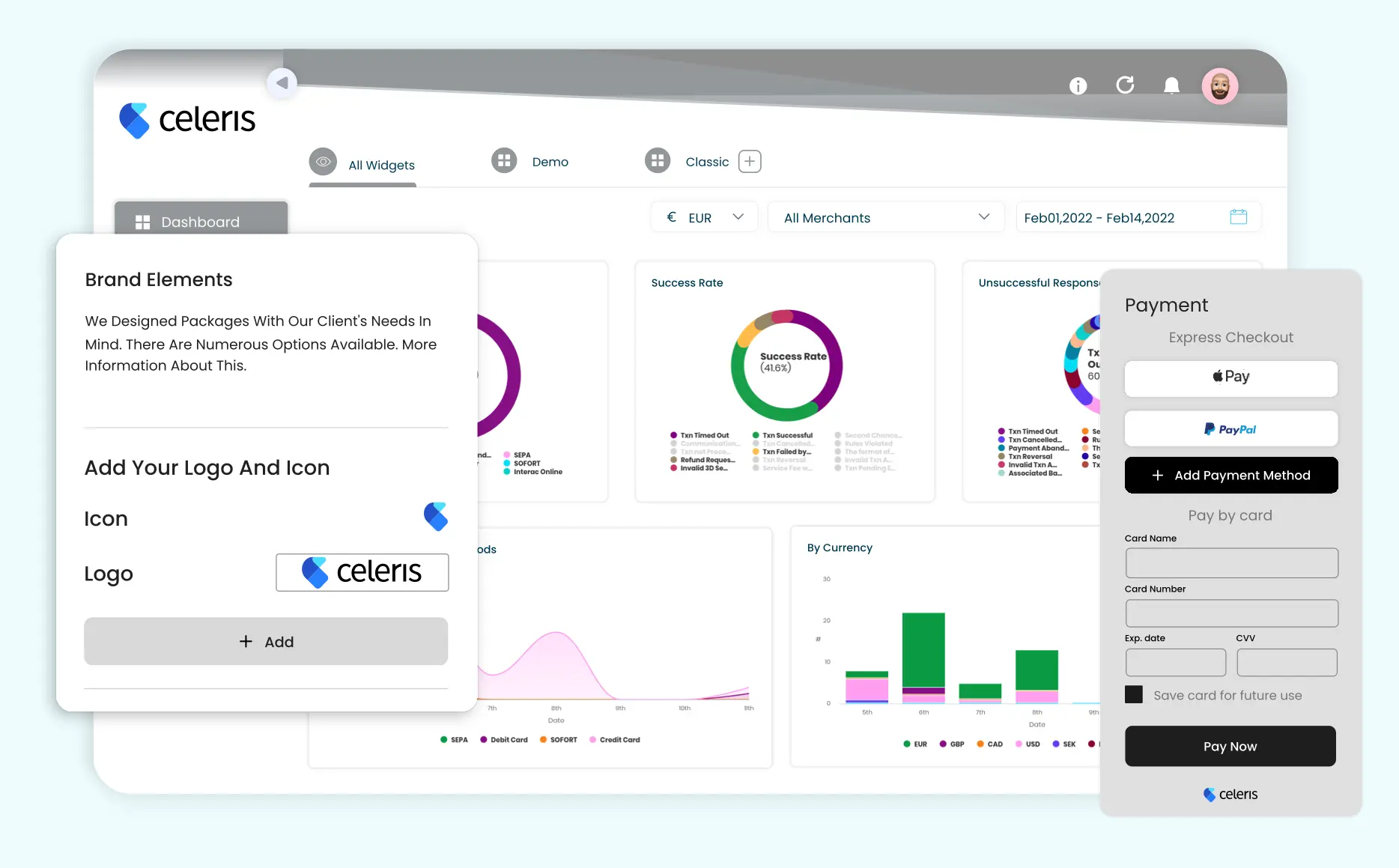1399x868 pixels.
Task: Click the plus icon to add dashboard tab
Action: 750,162
